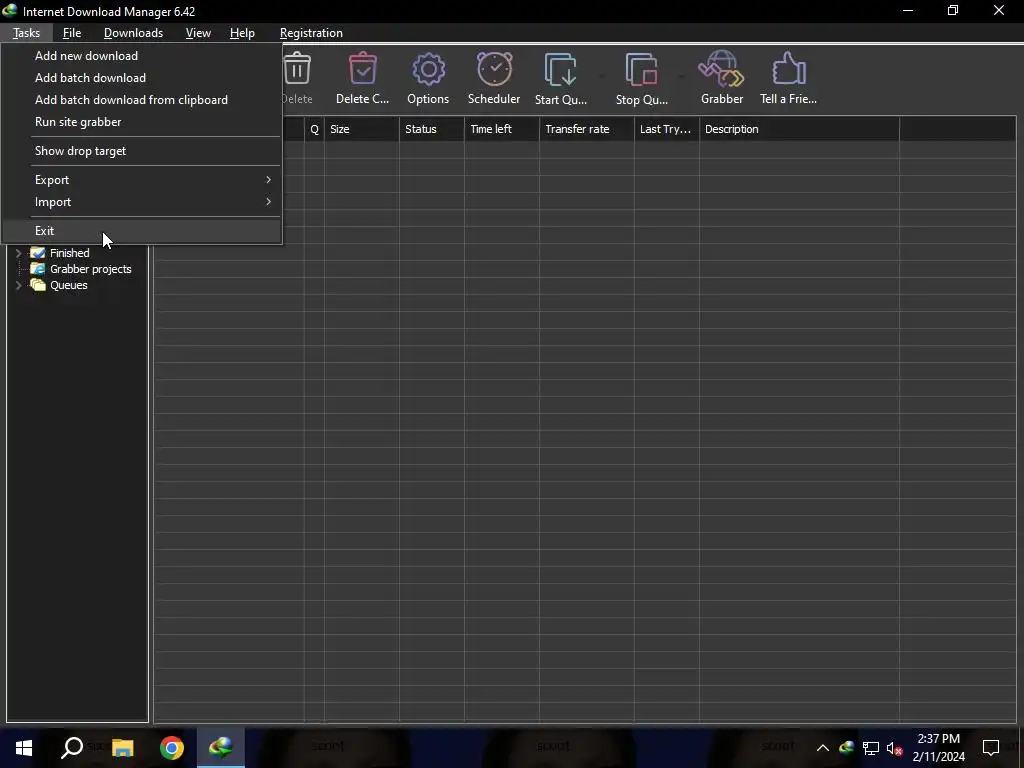The image size is (1024, 768).
Task: Click the IDM system tray icon
Action: tap(846, 748)
